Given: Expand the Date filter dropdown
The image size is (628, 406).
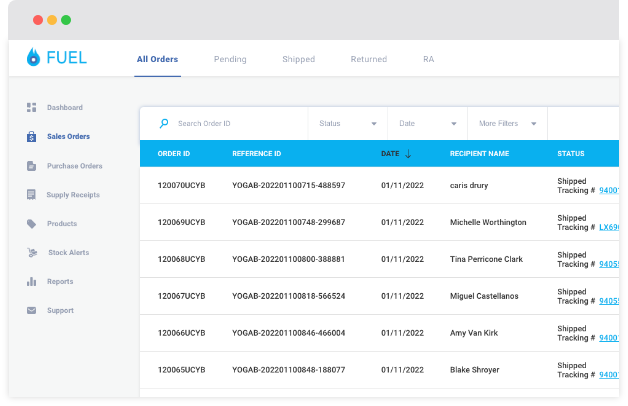Looking at the screenshot, I should point(427,124).
